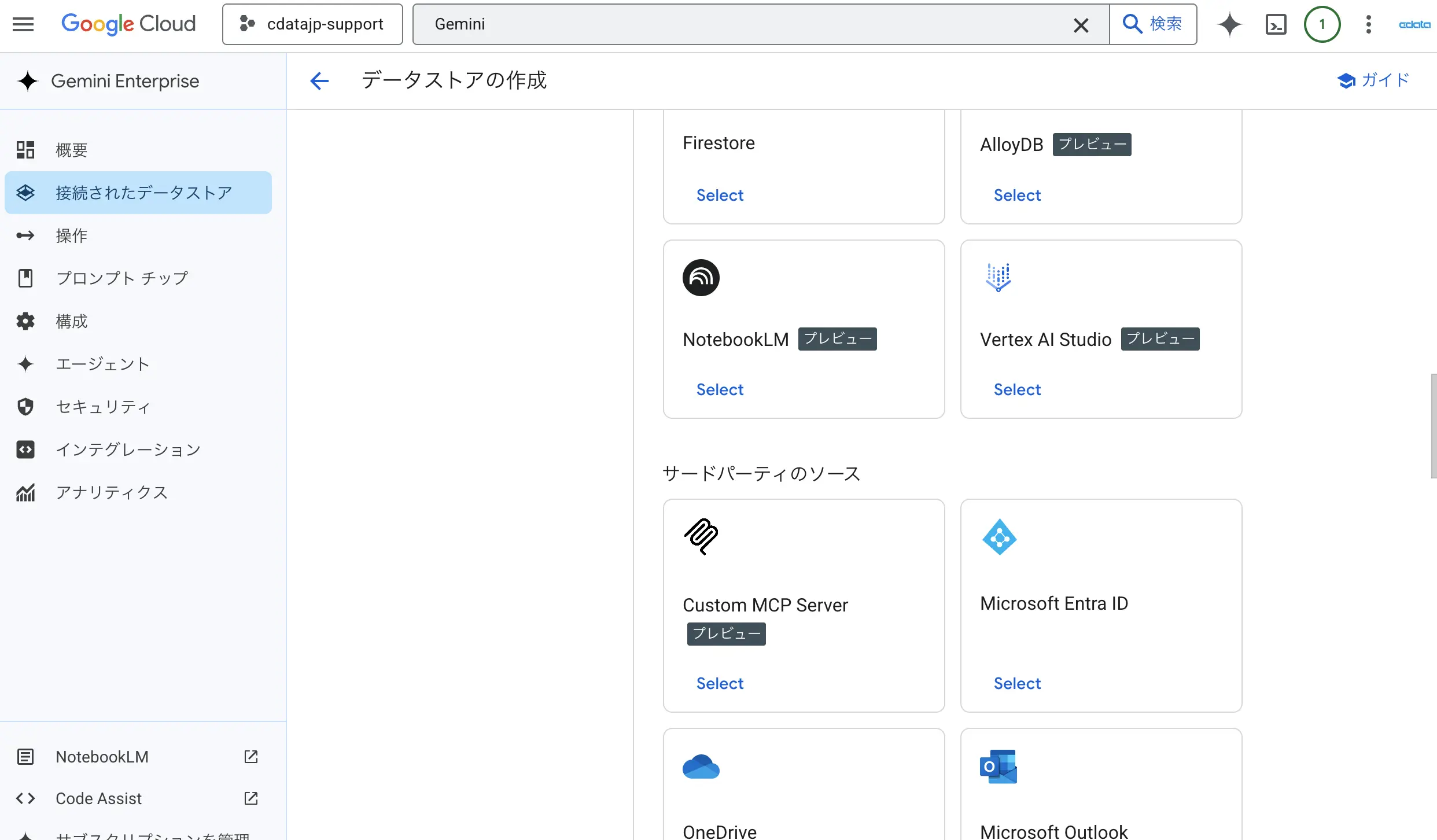Viewport: 1437px width, 840px height.
Task: Click the 構成 gear icon
Action: [25, 321]
